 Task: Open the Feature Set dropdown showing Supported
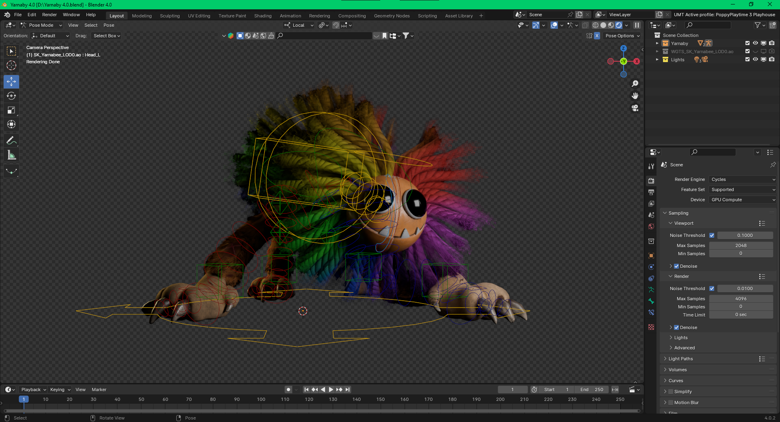[x=743, y=190]
